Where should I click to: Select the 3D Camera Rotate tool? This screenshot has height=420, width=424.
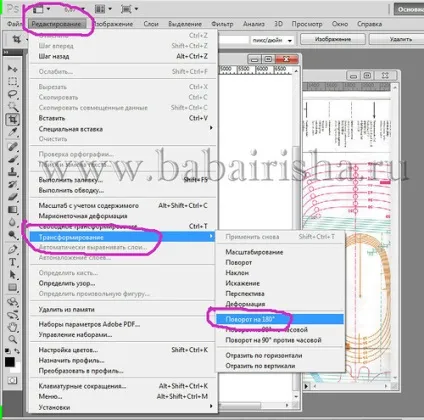13,314
